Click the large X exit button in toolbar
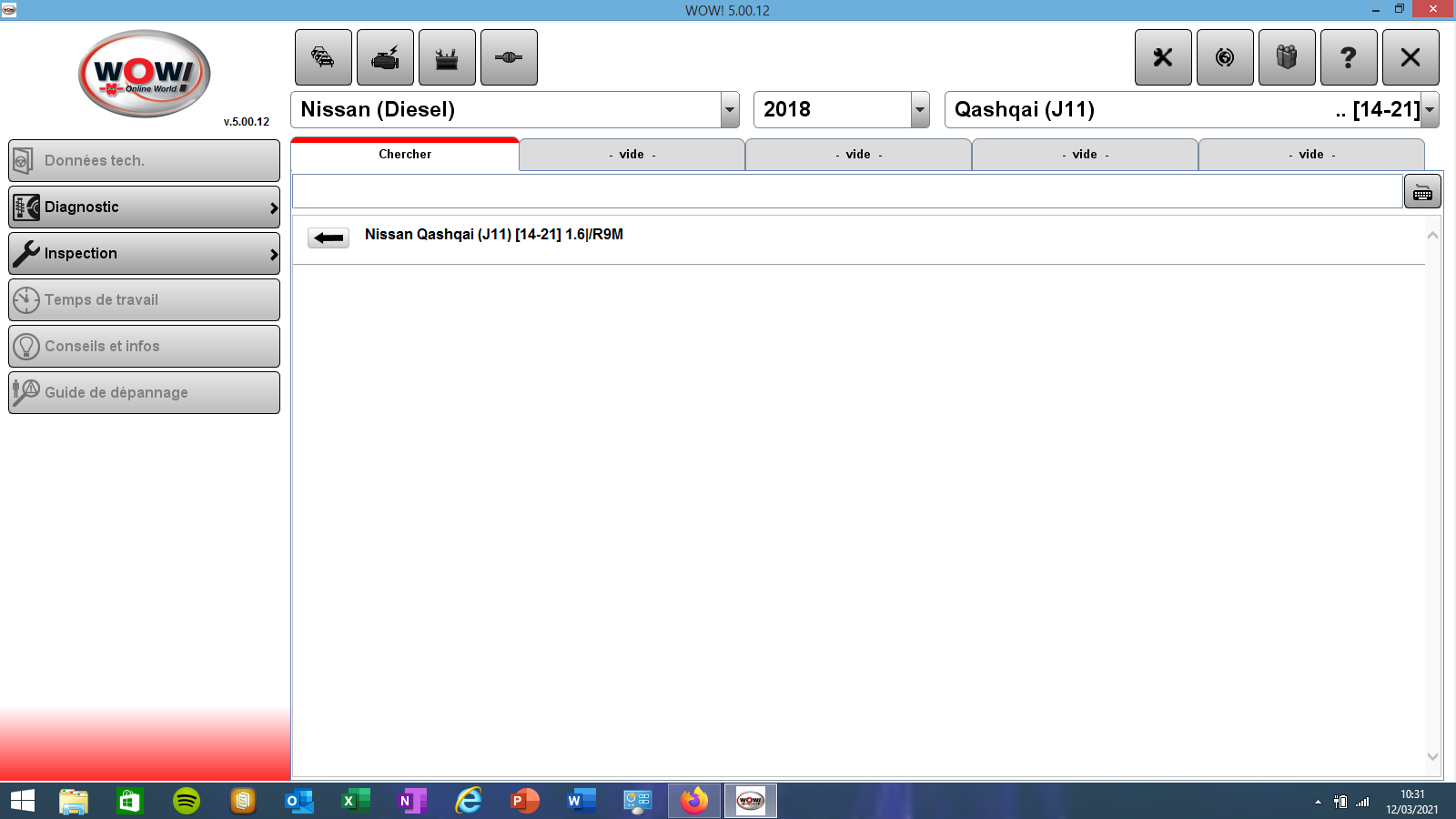 coord(1410,57)
